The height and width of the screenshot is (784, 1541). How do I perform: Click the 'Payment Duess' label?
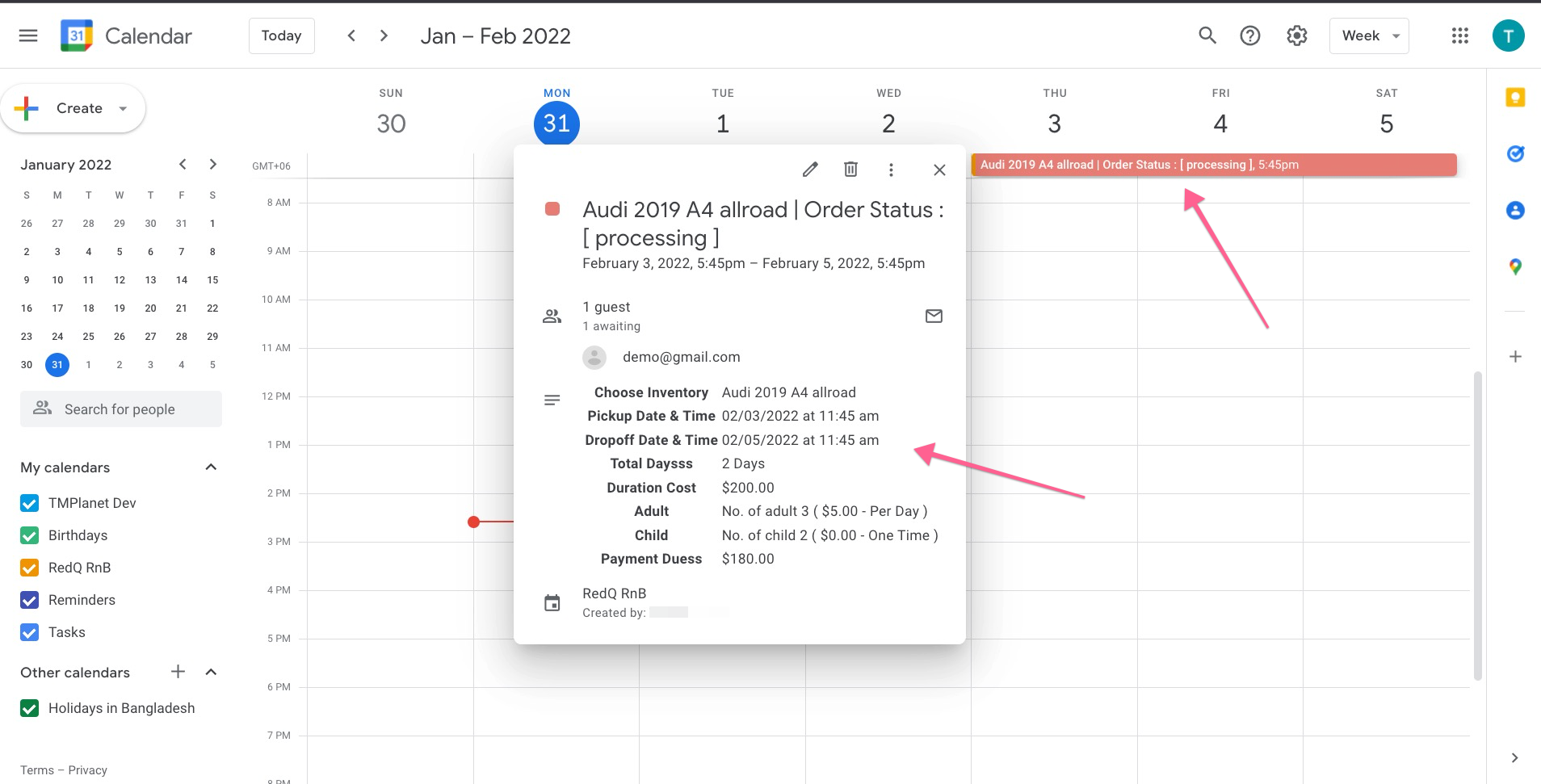651,559
